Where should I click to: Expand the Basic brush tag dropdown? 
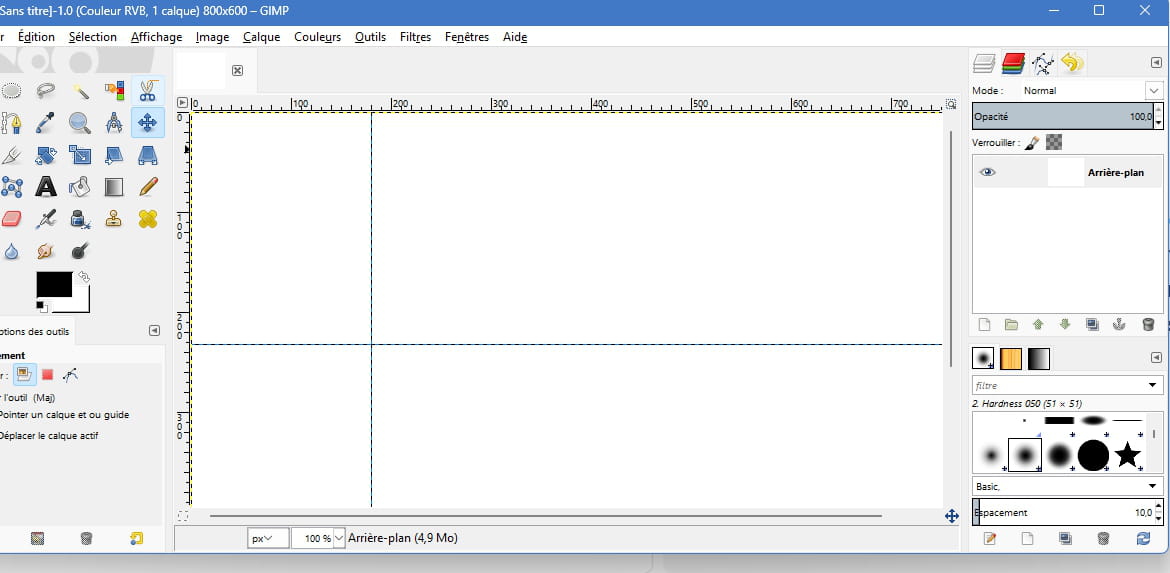point(1153,486)
